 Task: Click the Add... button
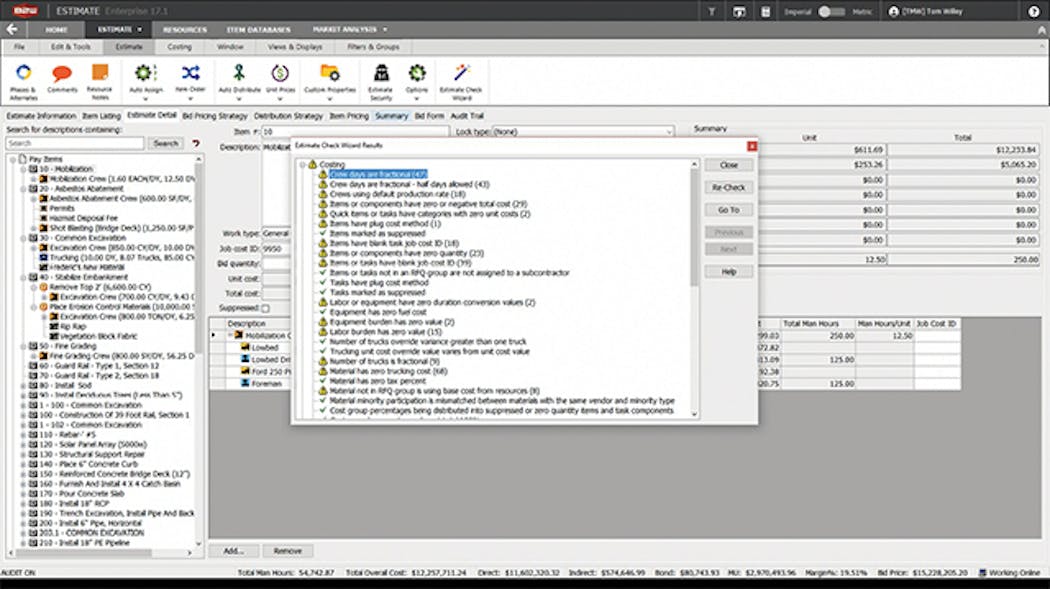click(x=234, y=551)
